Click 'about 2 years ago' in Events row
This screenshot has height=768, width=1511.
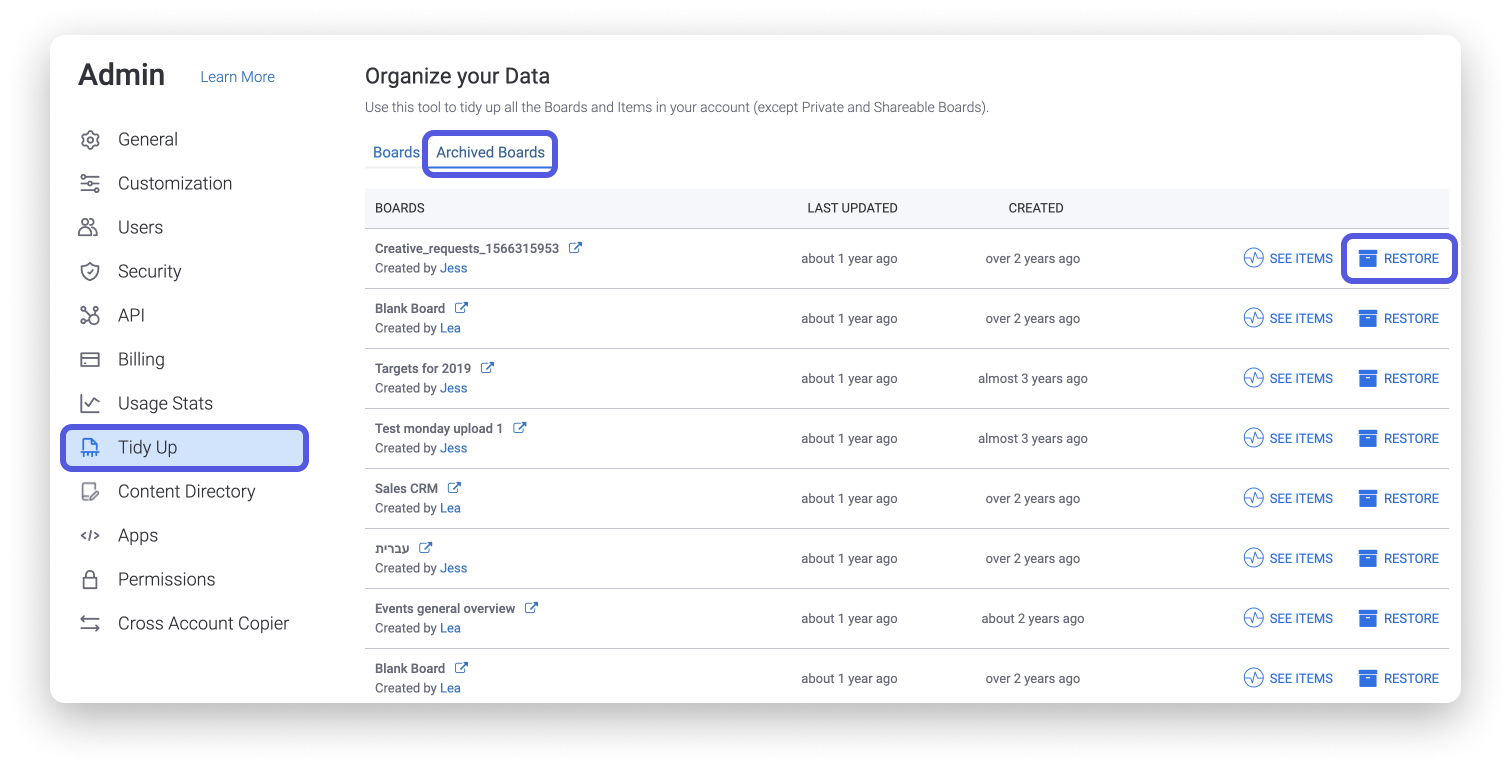pyautogui.click(x=1033, y=618)
